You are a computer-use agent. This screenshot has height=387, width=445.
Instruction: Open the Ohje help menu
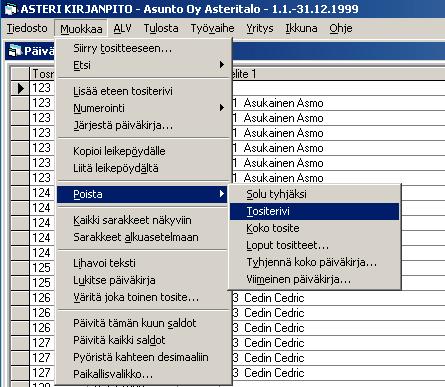tap(341, 28)
